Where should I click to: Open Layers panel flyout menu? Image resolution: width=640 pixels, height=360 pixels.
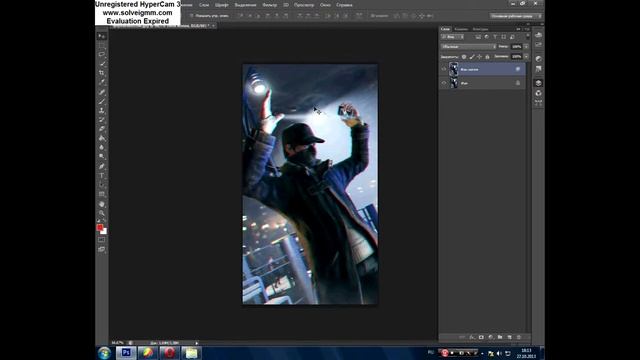(x=528, y=29)
